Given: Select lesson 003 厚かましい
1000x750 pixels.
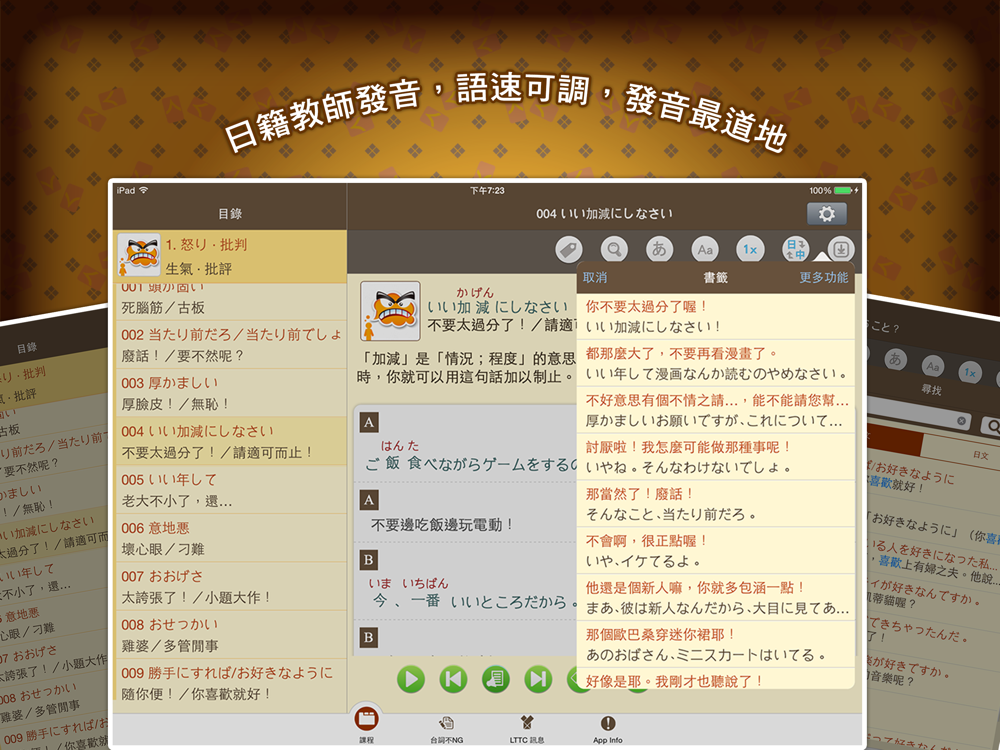Looking at the screenshot, I should click(230, 393).
